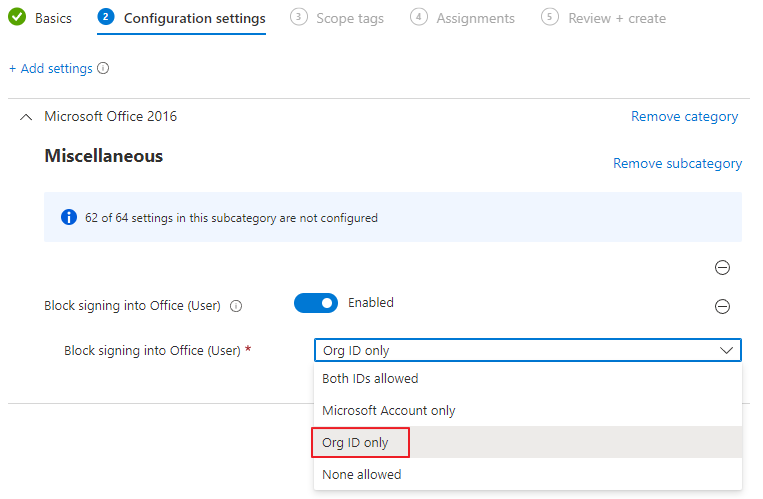Collapse the Microsoft Office 2016 category
The image size is (763, 499).
point(26,117)
